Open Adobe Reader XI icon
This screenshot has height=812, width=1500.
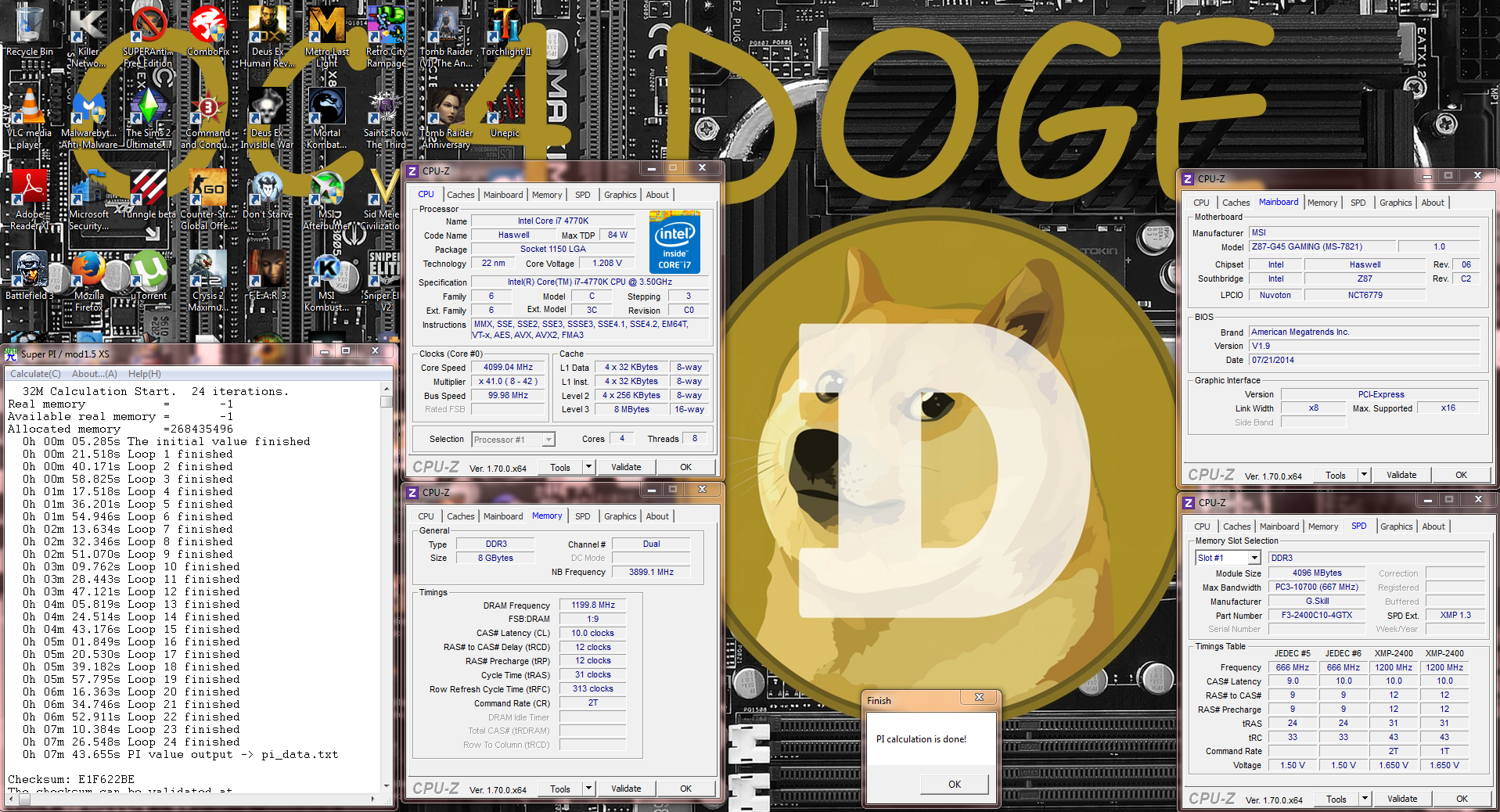(30, 199)
